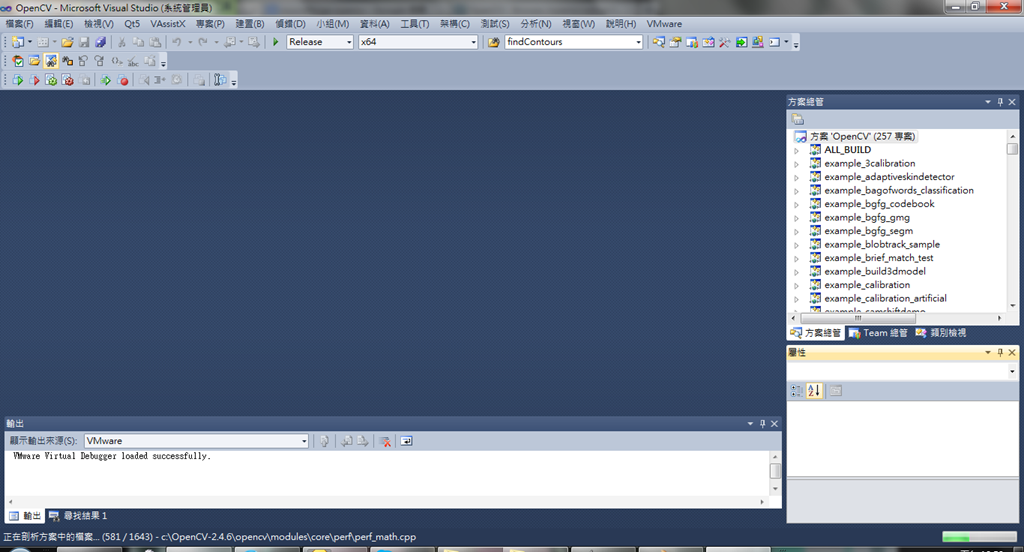Click the Solution Explorer properties toolbar icon
This screenshot has width=1024, height=552.
797,120
